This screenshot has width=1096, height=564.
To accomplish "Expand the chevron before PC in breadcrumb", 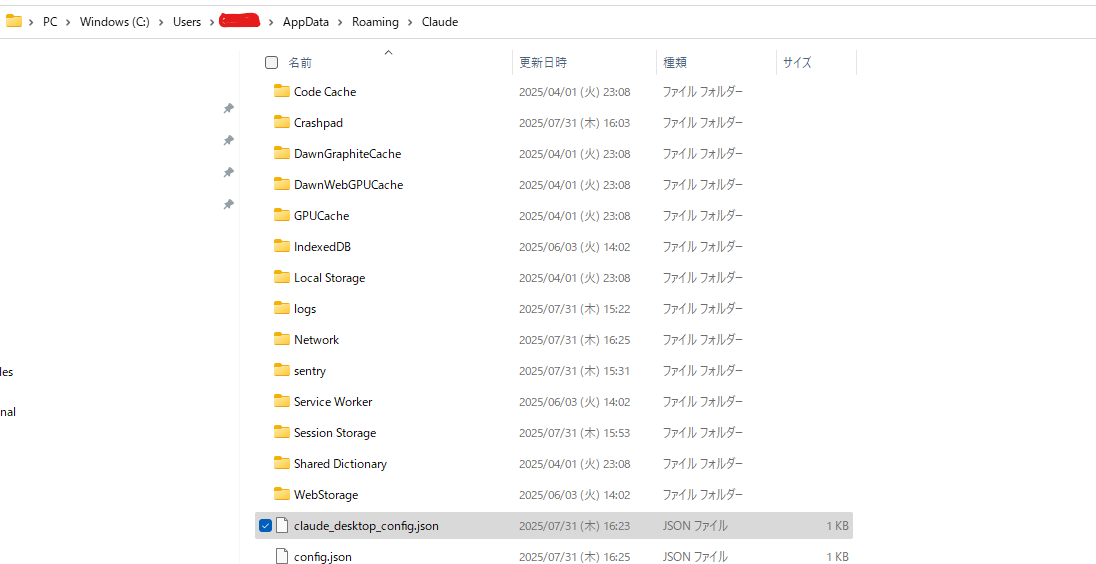I will pos(31,22).
